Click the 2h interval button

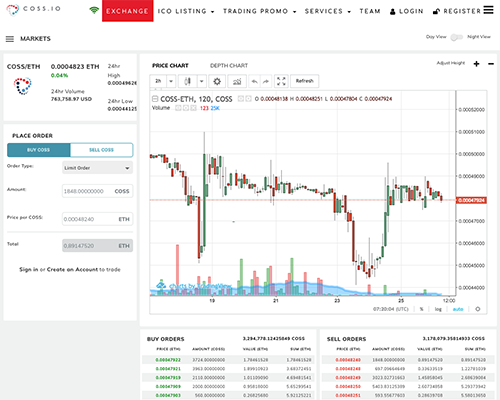click(158, 81)
